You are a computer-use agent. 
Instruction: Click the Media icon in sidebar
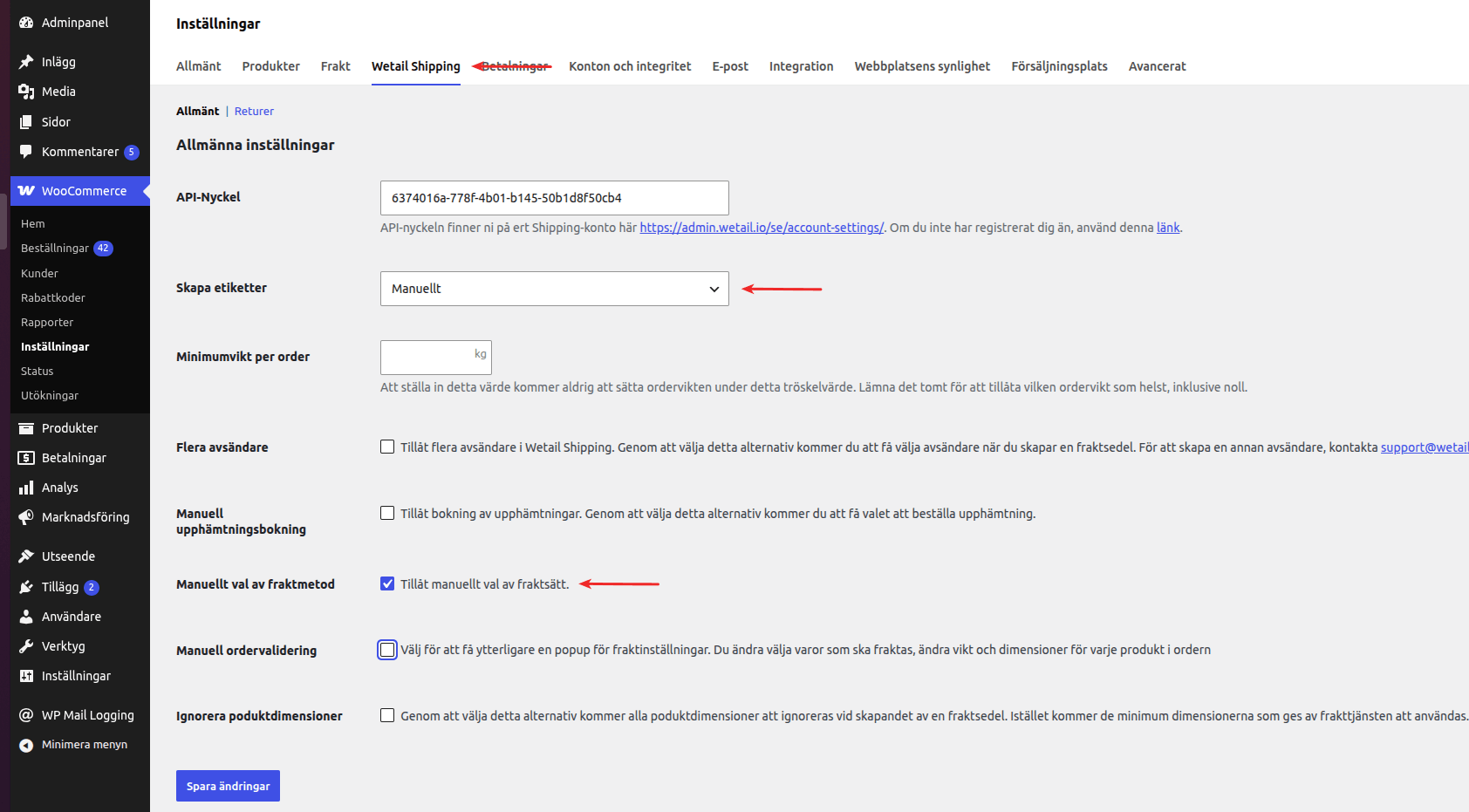coord(26,92)
